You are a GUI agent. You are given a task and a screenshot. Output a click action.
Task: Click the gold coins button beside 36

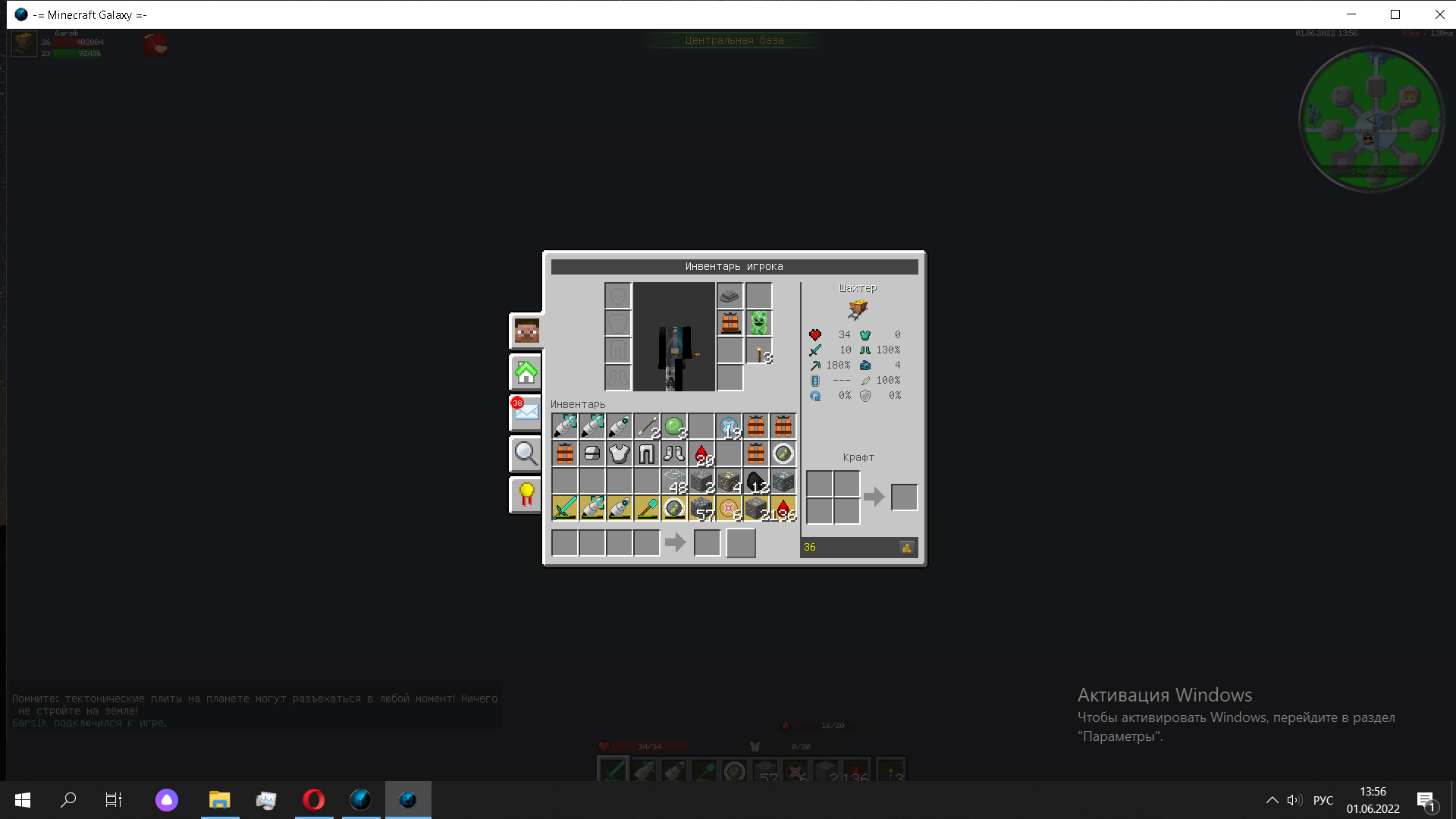(907, 548)
